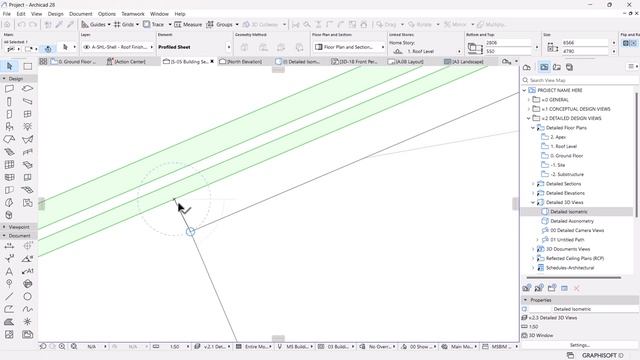Viewport: 640px width, 360px height.
Task: Select the Roof tool
Action: coord(9,139)
